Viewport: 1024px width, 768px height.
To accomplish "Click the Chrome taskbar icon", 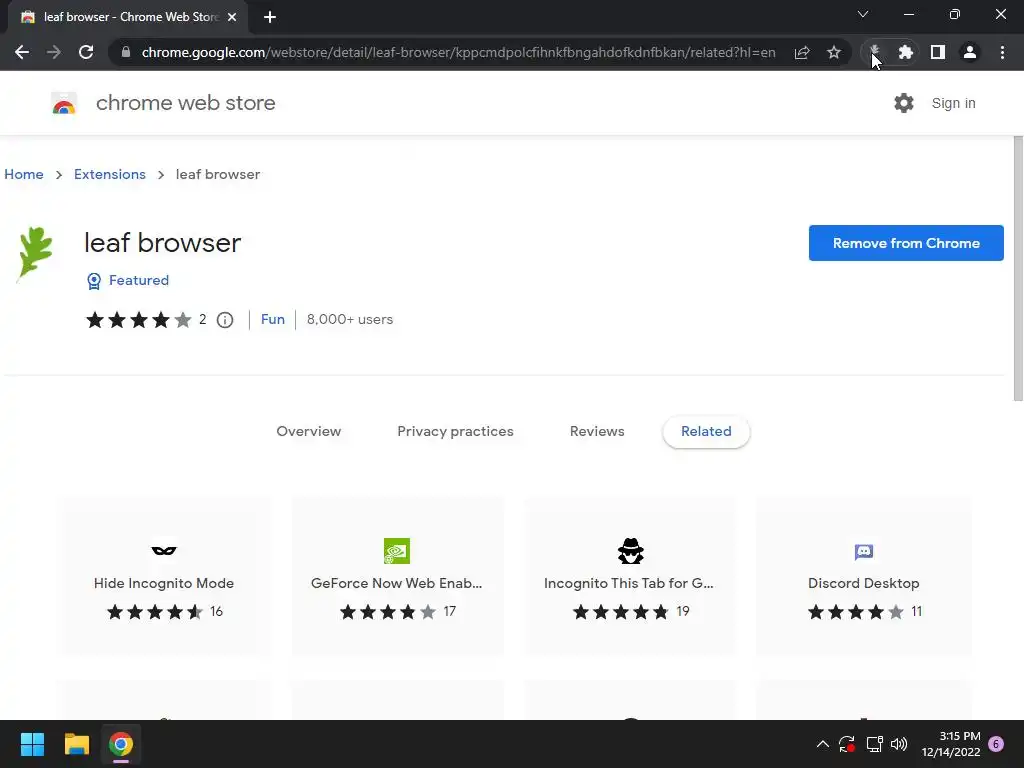I will (121, 744).
